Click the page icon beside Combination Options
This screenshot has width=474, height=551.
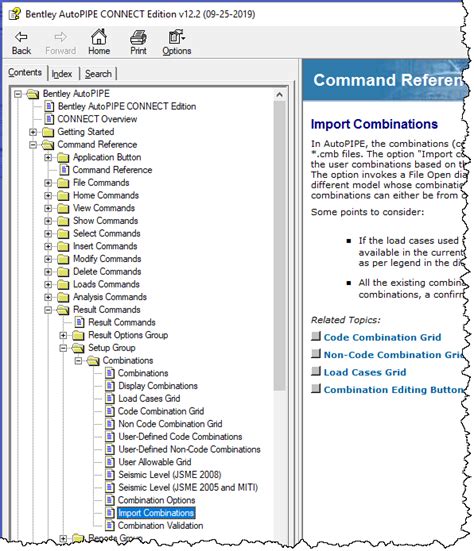[x=110, y=500]
